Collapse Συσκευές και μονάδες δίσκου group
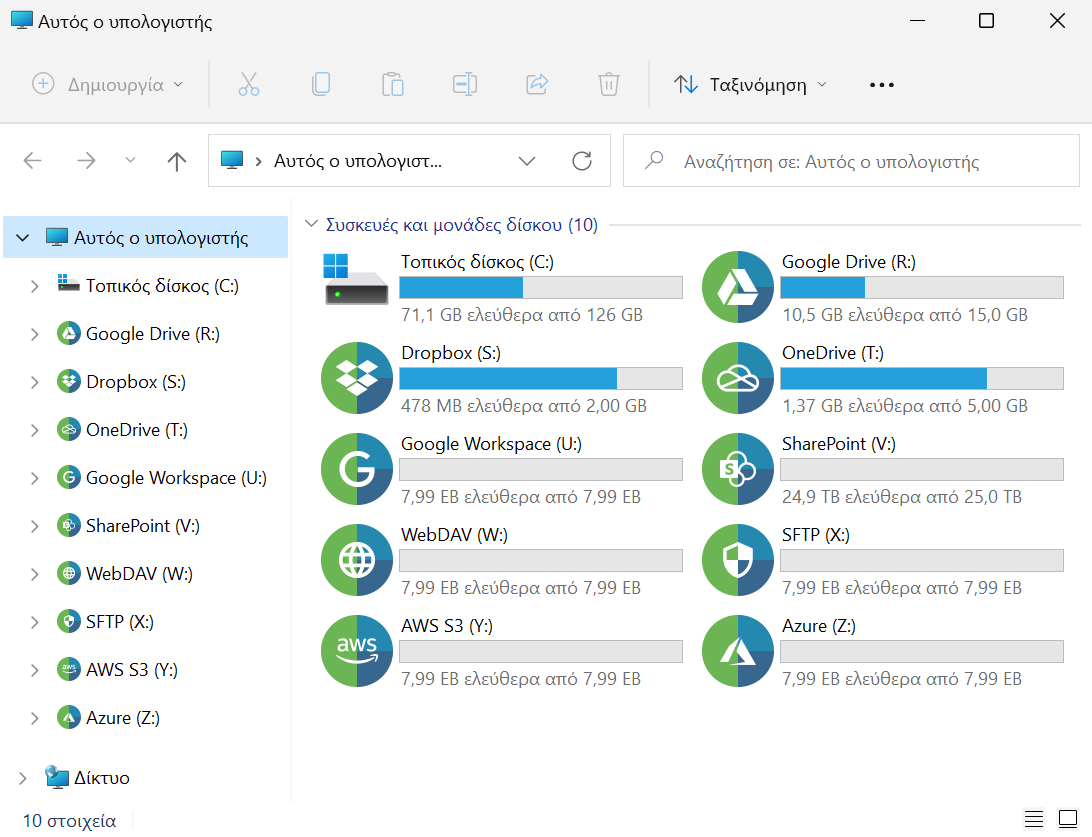This screenshot has width=1092, height=837. coord(311,224)
